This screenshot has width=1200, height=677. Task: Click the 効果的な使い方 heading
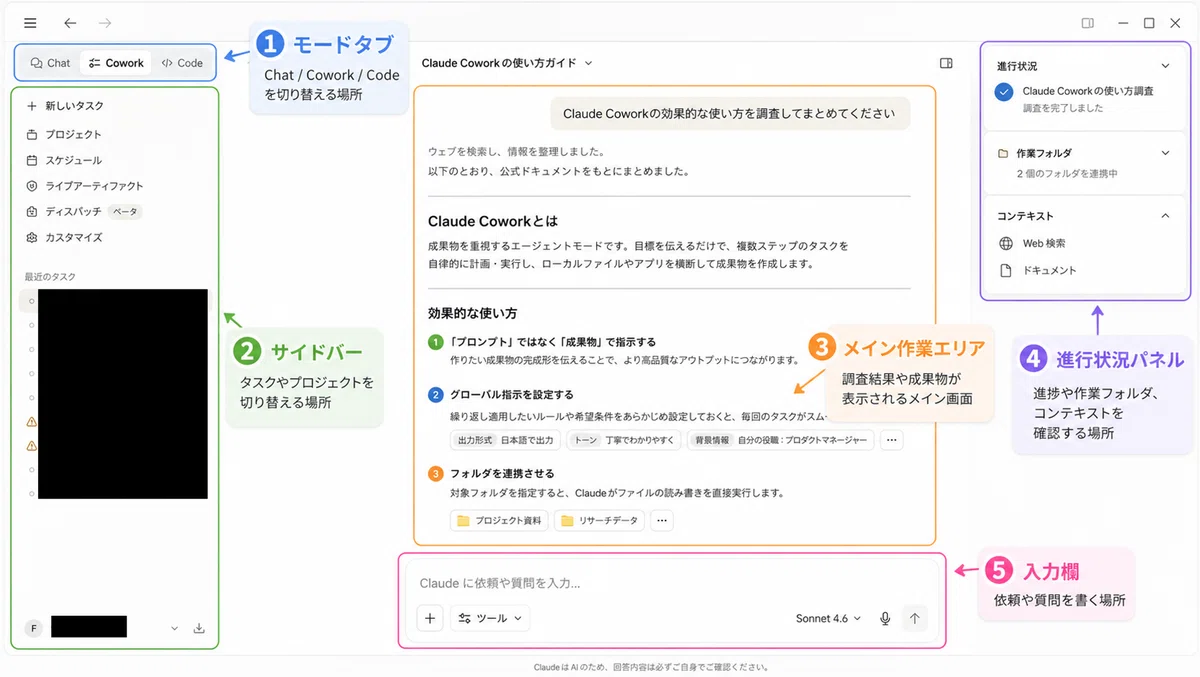coord(472,313)
